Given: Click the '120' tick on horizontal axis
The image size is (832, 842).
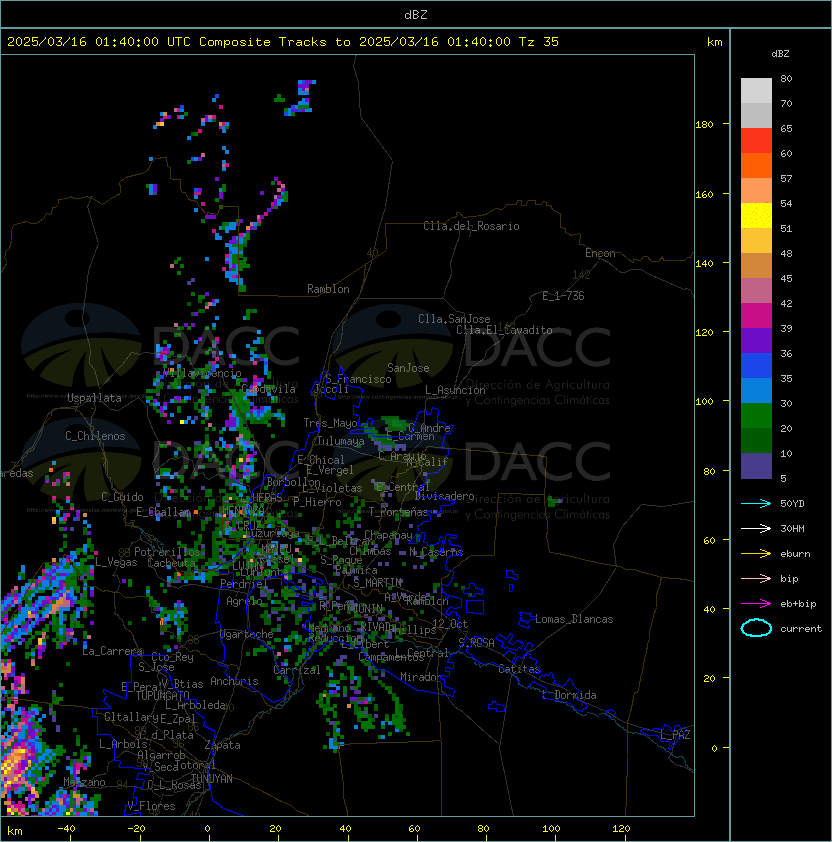Looking at the screenshot, I should 621,829.
